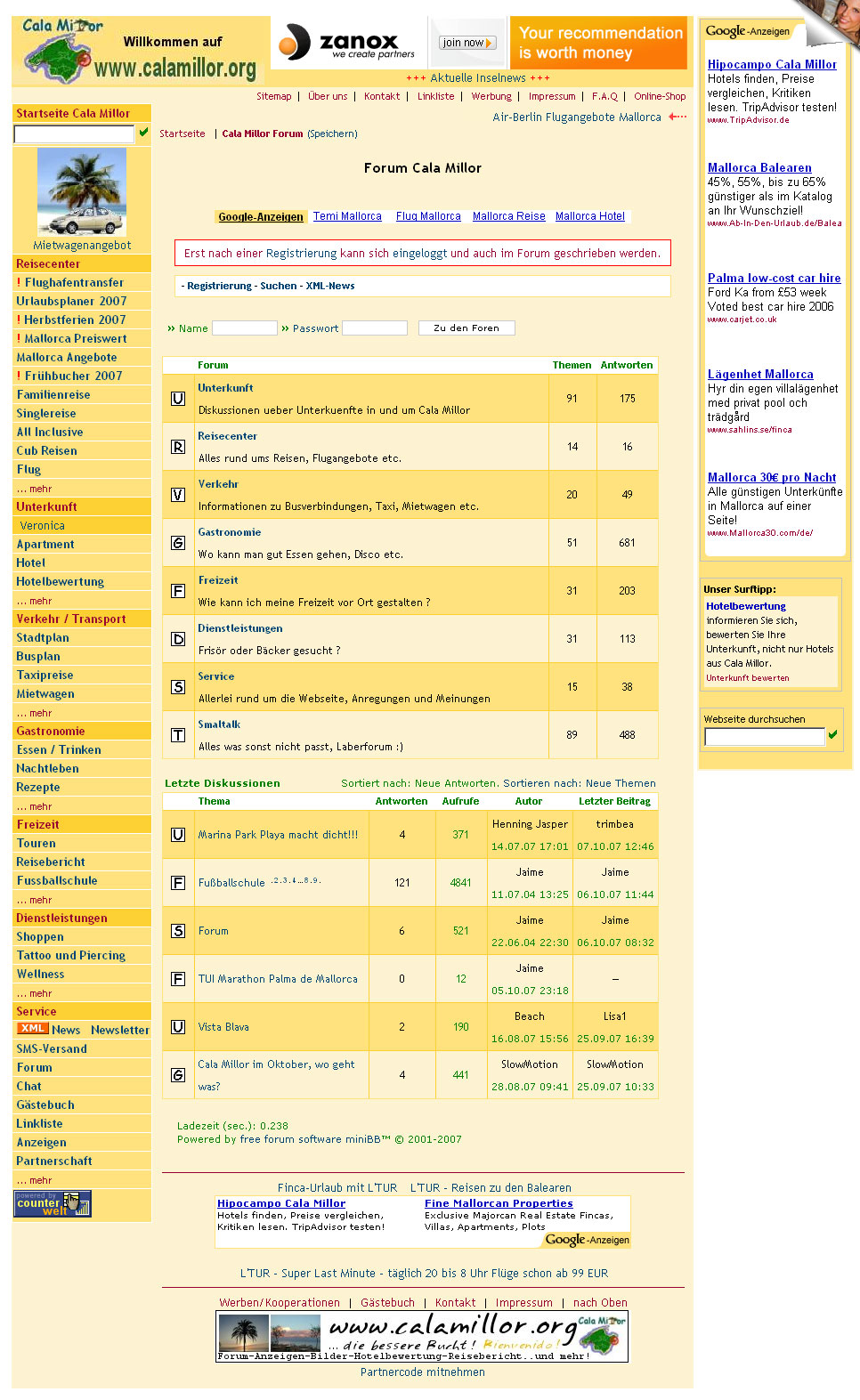Expand '... mehr' under Reisecenter sidebar

pyautogui.click(x=34, y=489)
